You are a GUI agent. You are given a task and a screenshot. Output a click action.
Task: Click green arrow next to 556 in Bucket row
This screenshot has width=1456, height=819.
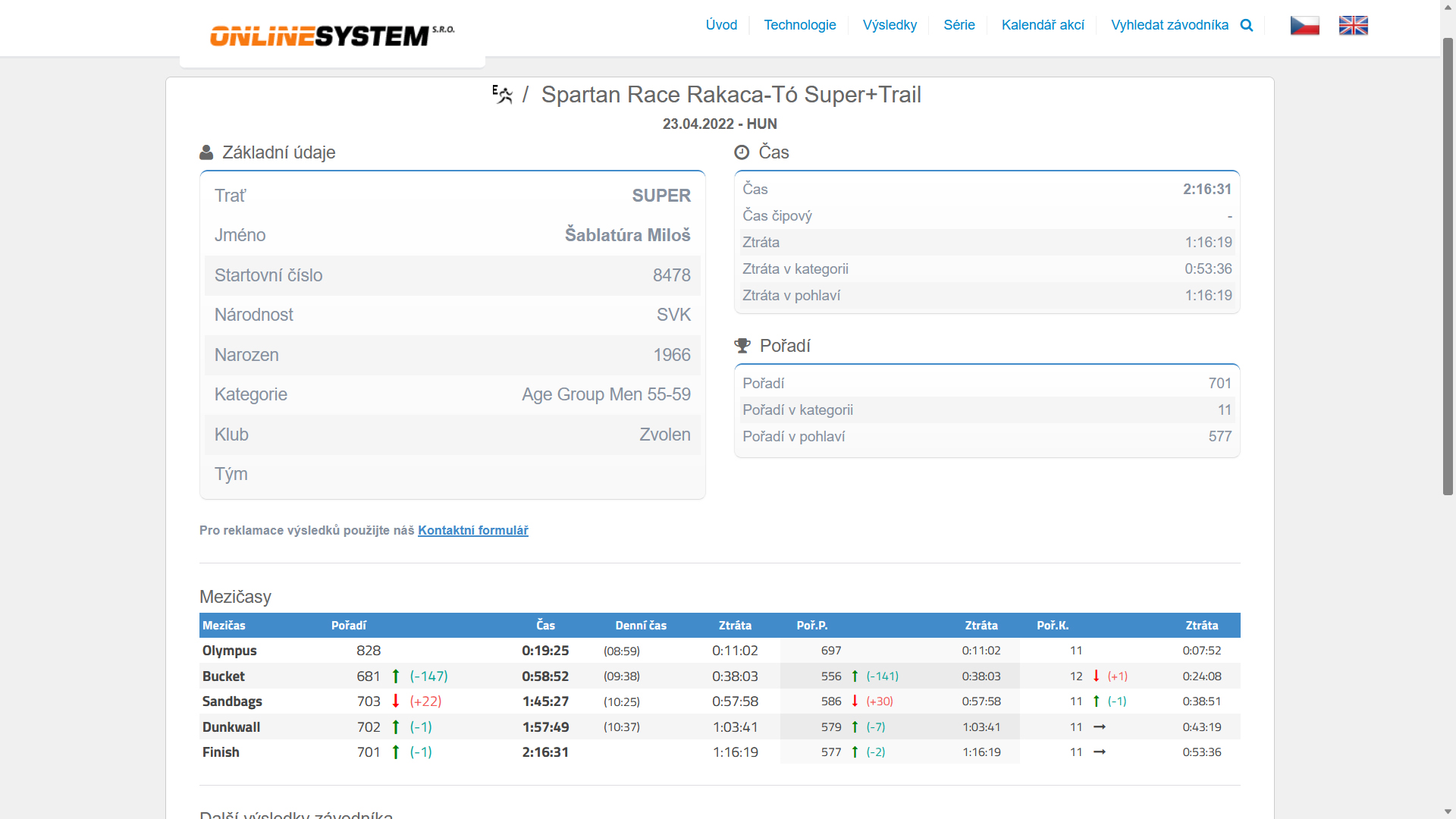(x=855, y=676)
